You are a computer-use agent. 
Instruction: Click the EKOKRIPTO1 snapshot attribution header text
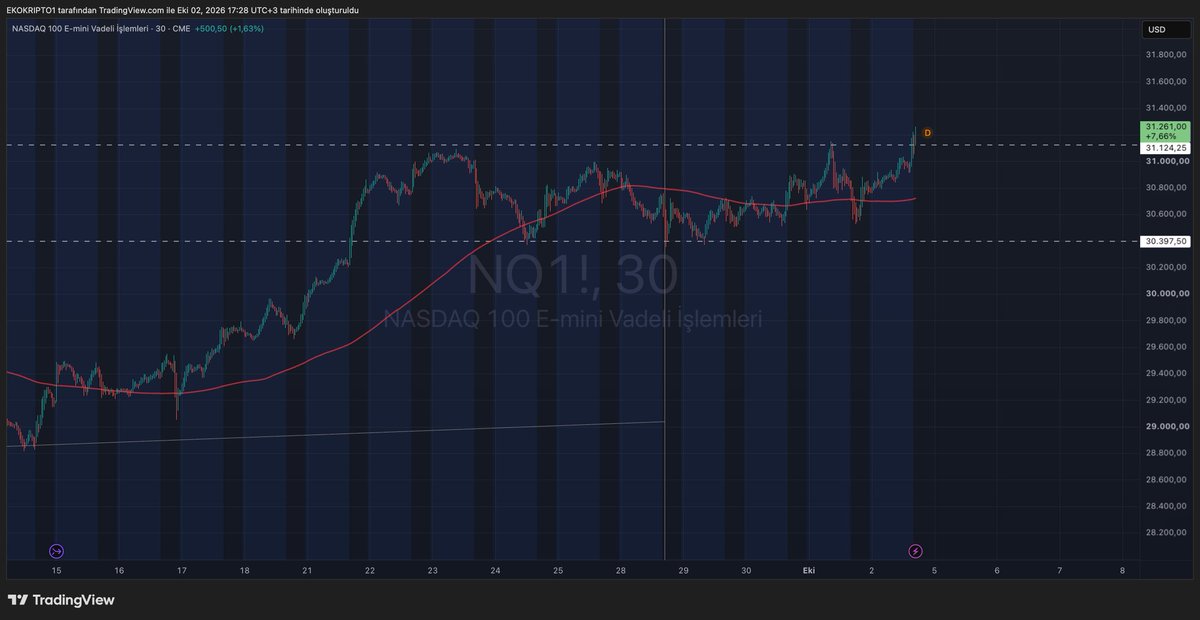tap(183, 10)
